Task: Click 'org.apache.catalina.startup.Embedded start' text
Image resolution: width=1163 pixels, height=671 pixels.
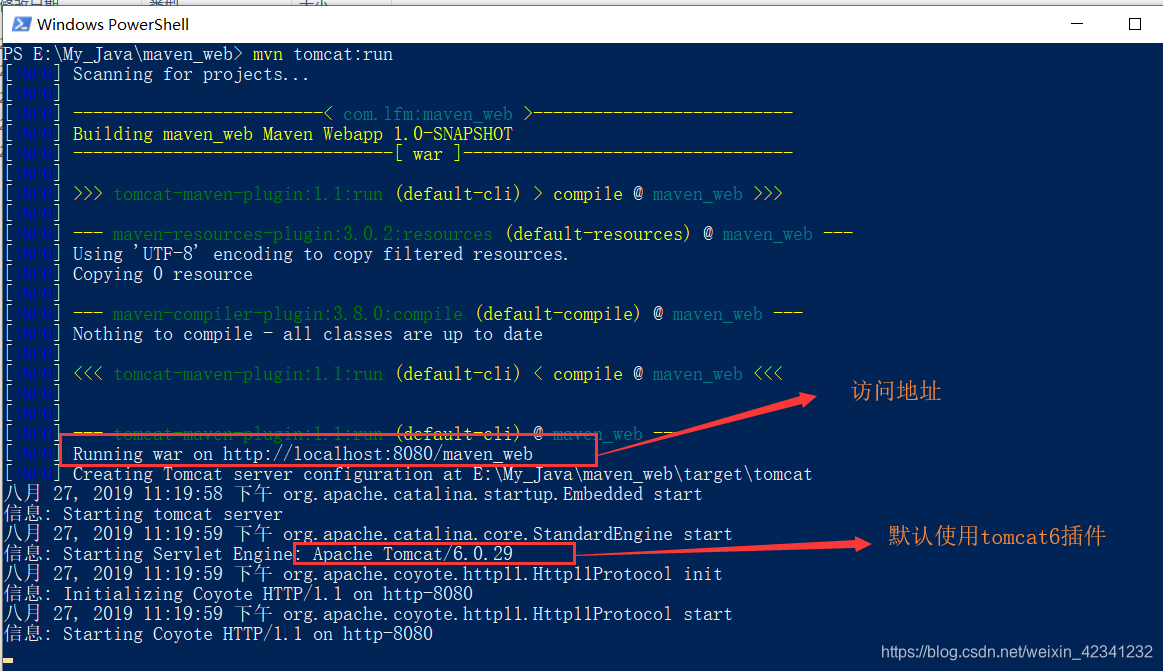Action: tap(492, 494)
